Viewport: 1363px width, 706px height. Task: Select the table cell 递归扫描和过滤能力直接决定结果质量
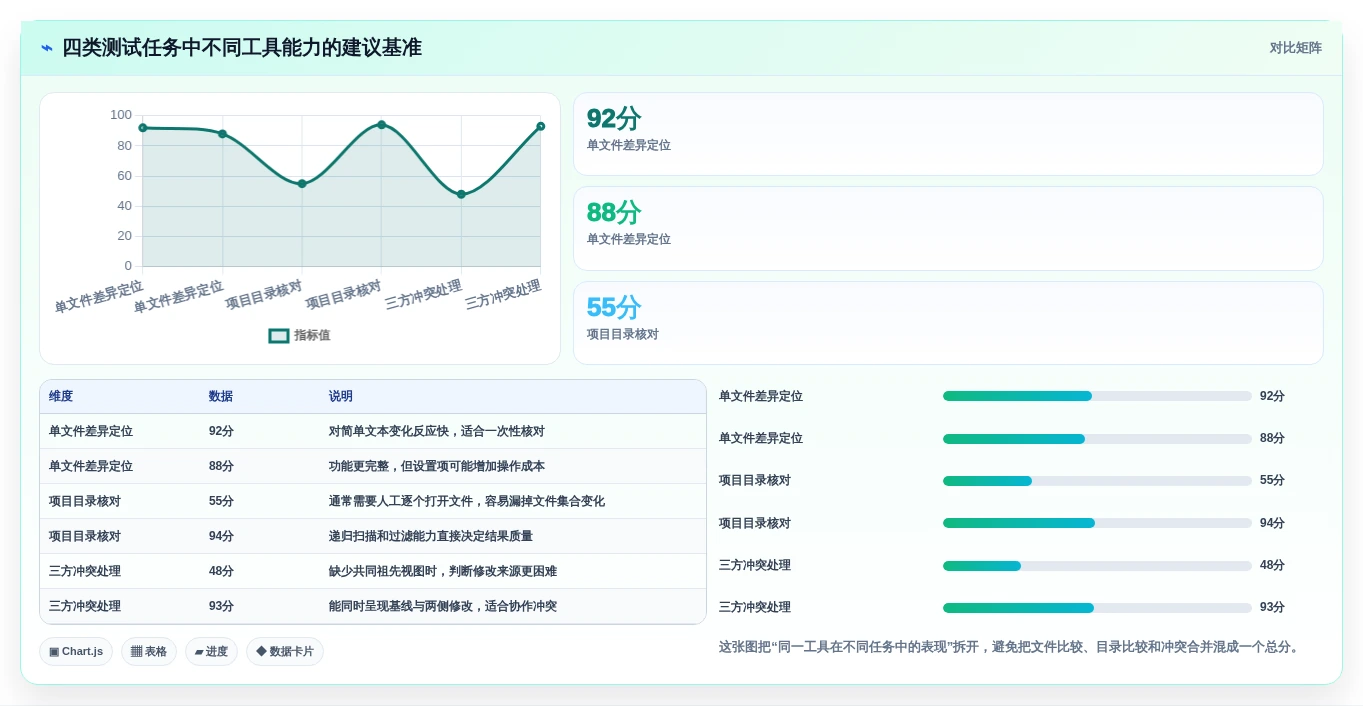431,537
